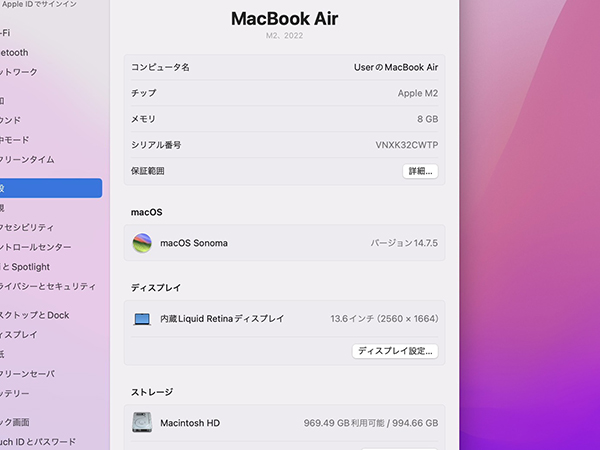Image resolution: width=600 pixels, height=450 pixels.
Task: Click the computer name field UserのMacBook Air
Action: click(x=396, y=67)
